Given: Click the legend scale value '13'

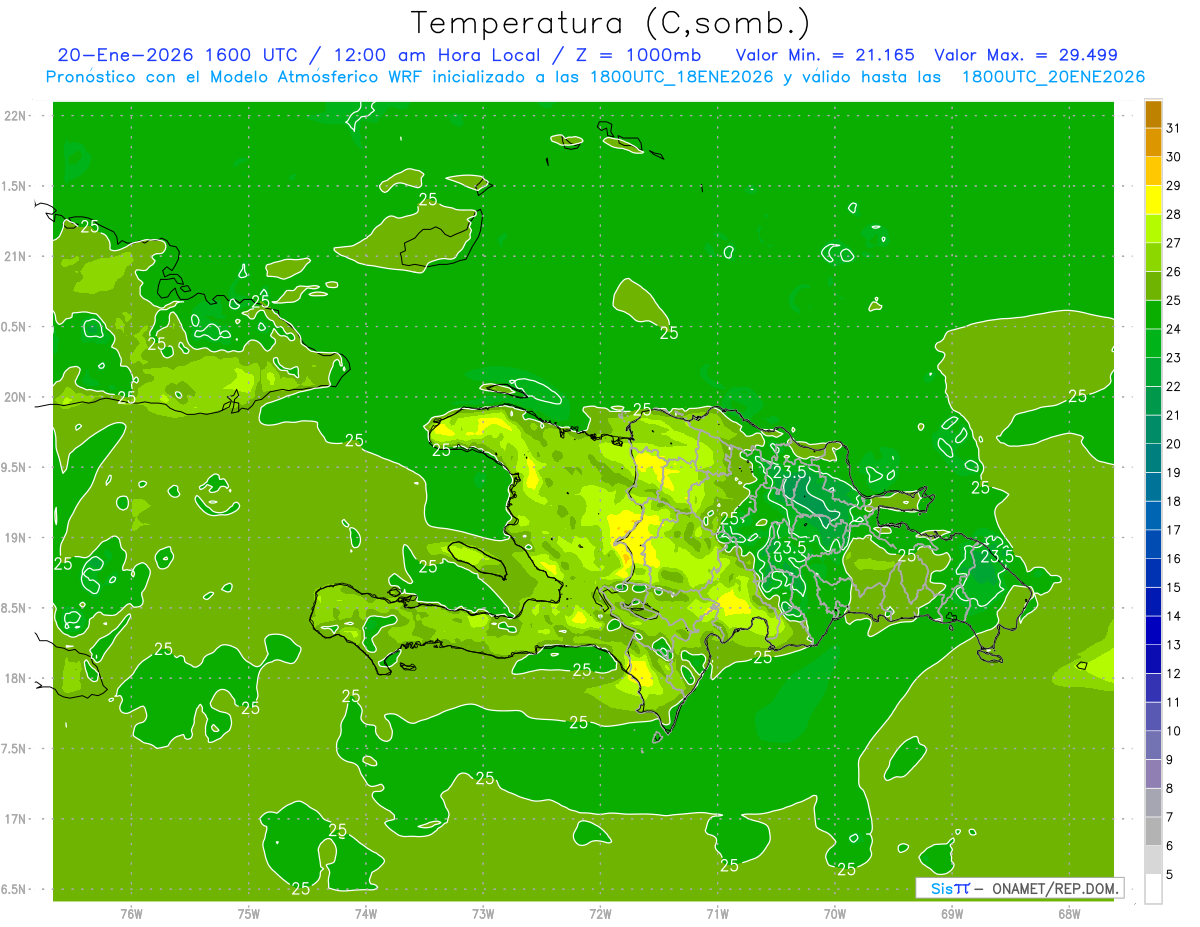Looking at the screenshot, I should (1174, 645).
